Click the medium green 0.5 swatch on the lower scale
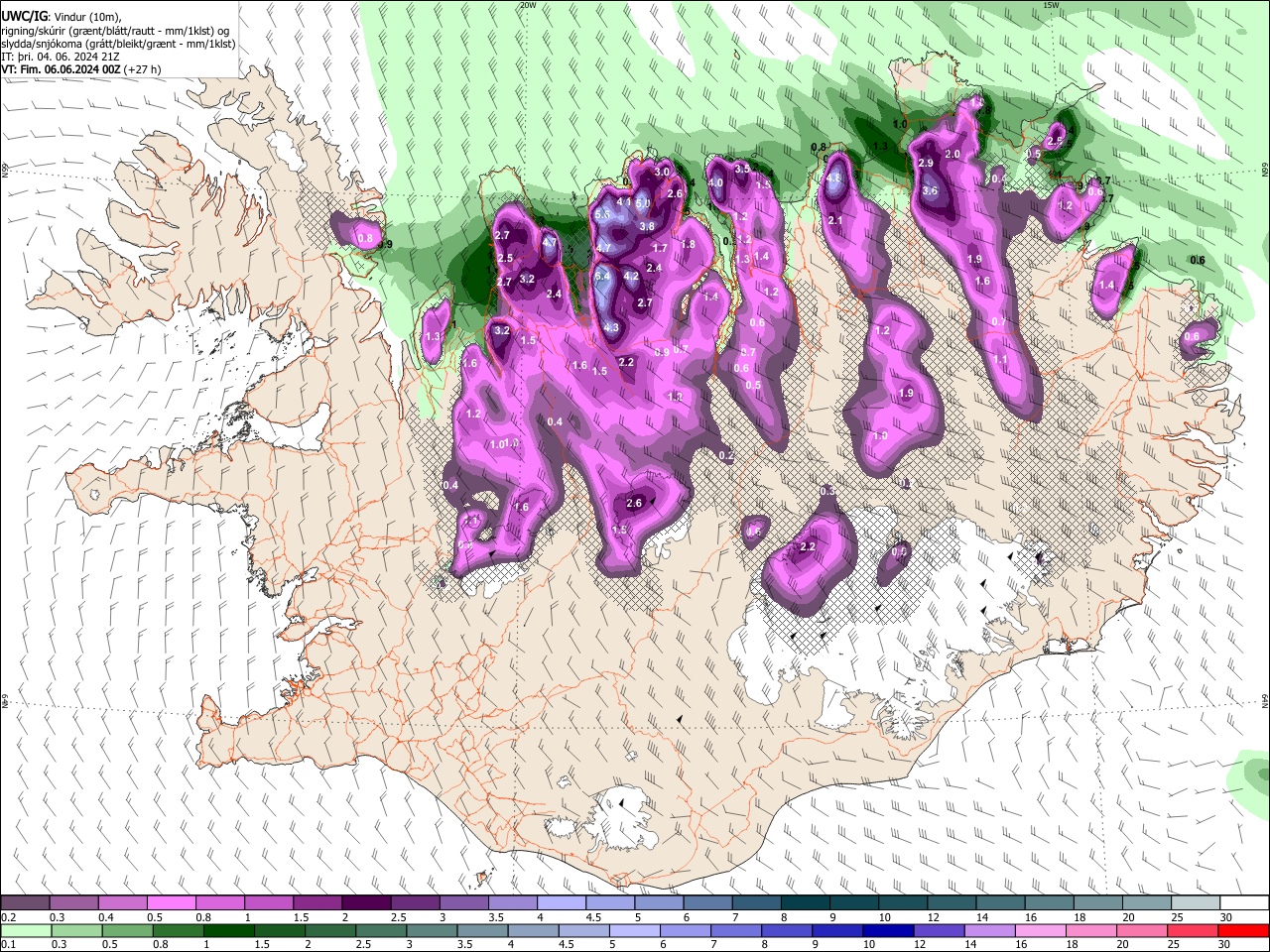Screen dimensions: 1270x952 pyautogui.click(x=127, y=930)
